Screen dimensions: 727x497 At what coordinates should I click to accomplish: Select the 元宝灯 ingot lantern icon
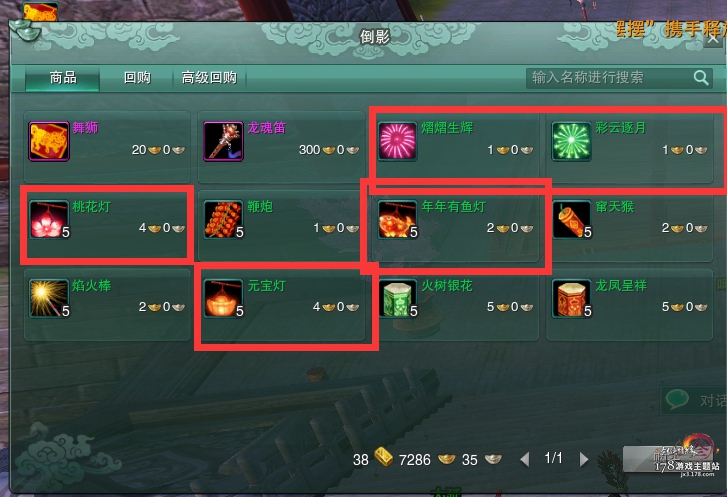click(223, 299)
